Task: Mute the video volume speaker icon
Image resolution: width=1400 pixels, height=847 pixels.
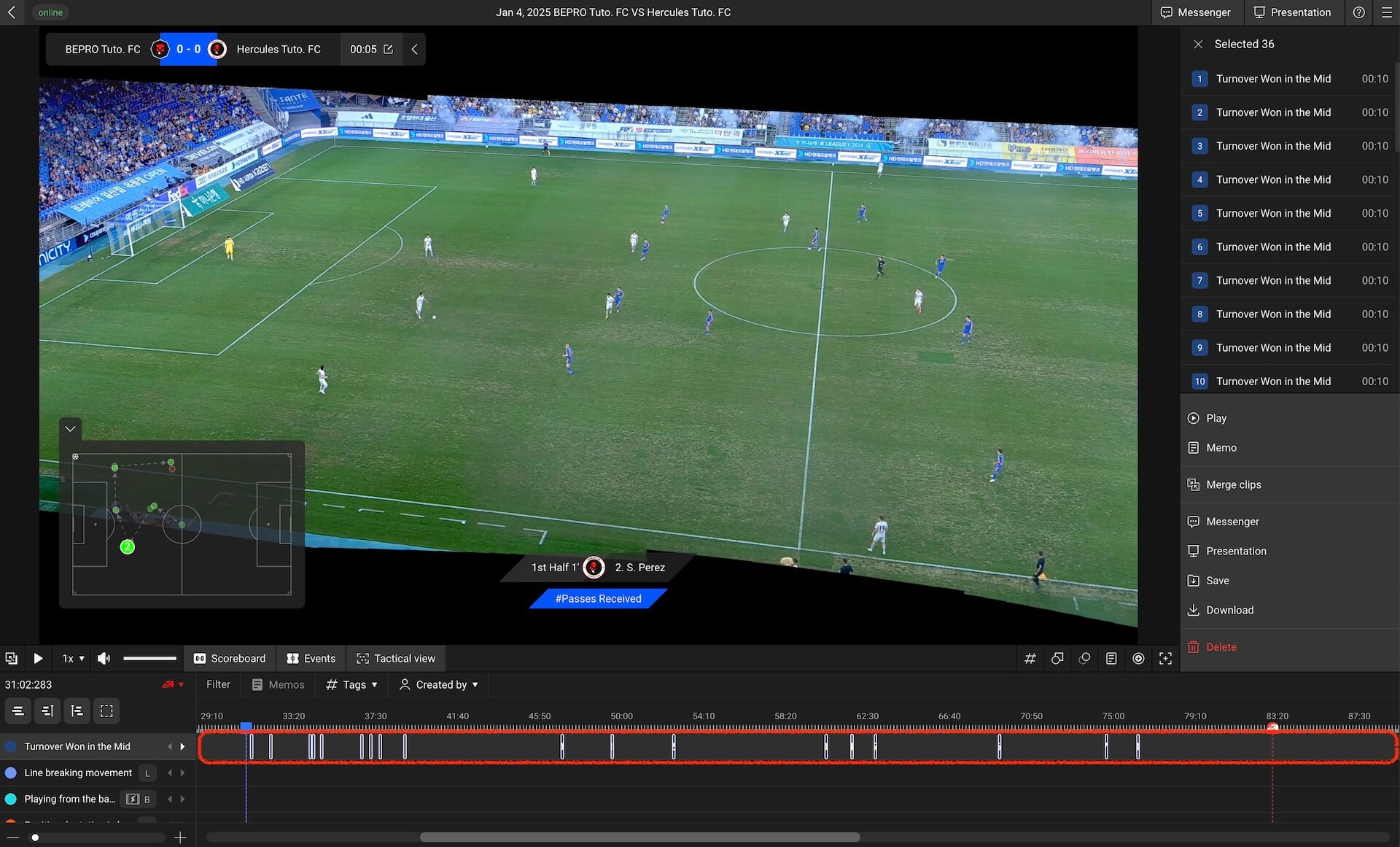Action: (x=104, y=658)
